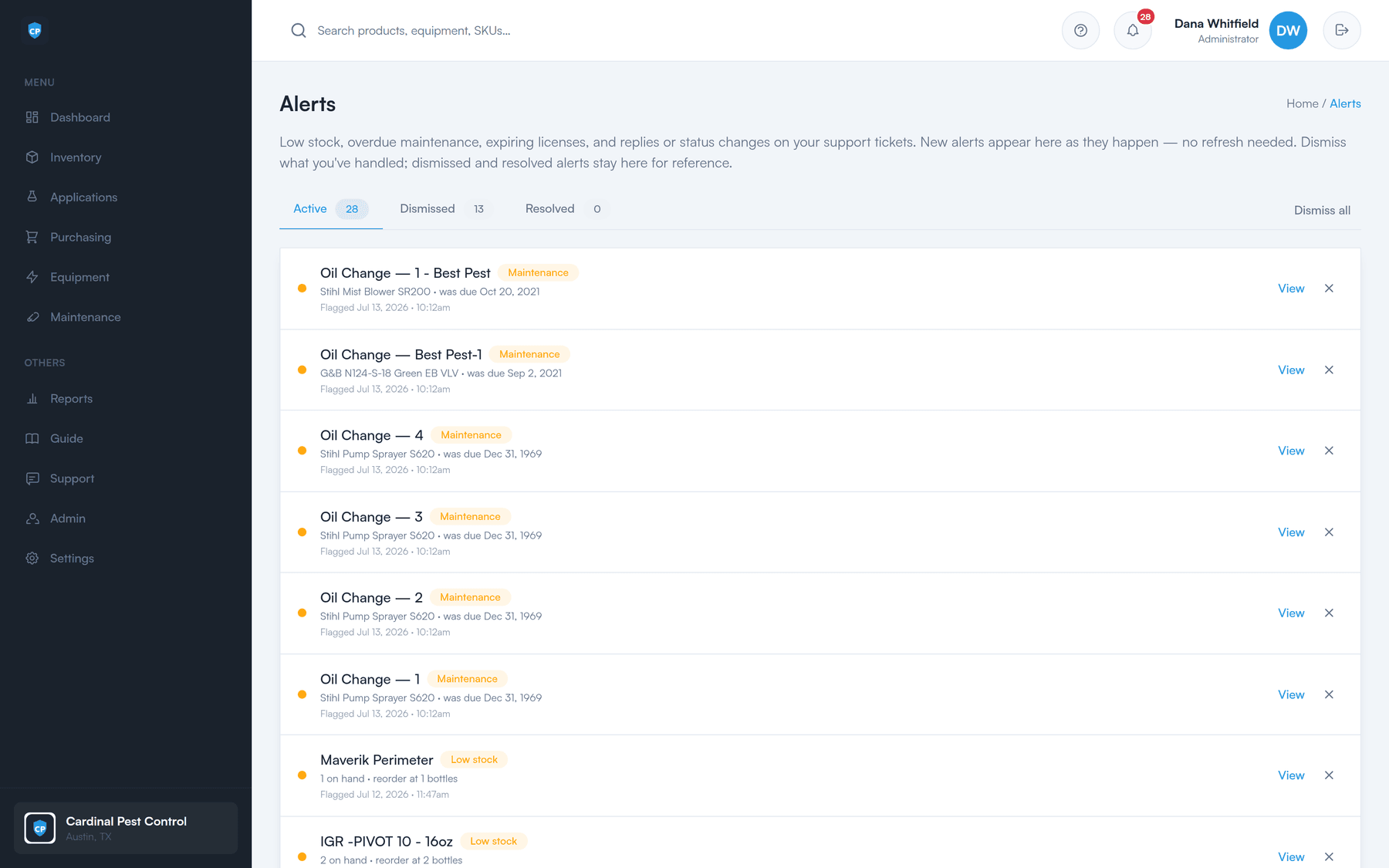Click "Stihl Mist Blower SR200" alert detail text
The width and height of the screenshot is (1389, 868).
tap(375, 292)
